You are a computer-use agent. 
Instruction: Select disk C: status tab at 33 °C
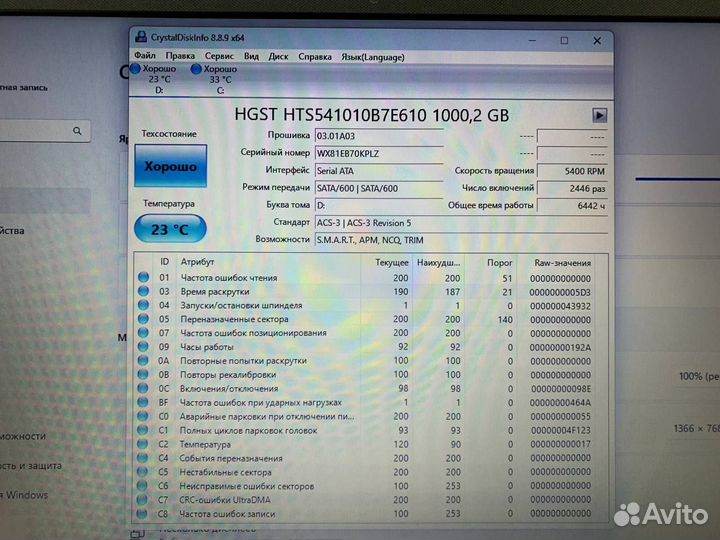coord(215,79)
